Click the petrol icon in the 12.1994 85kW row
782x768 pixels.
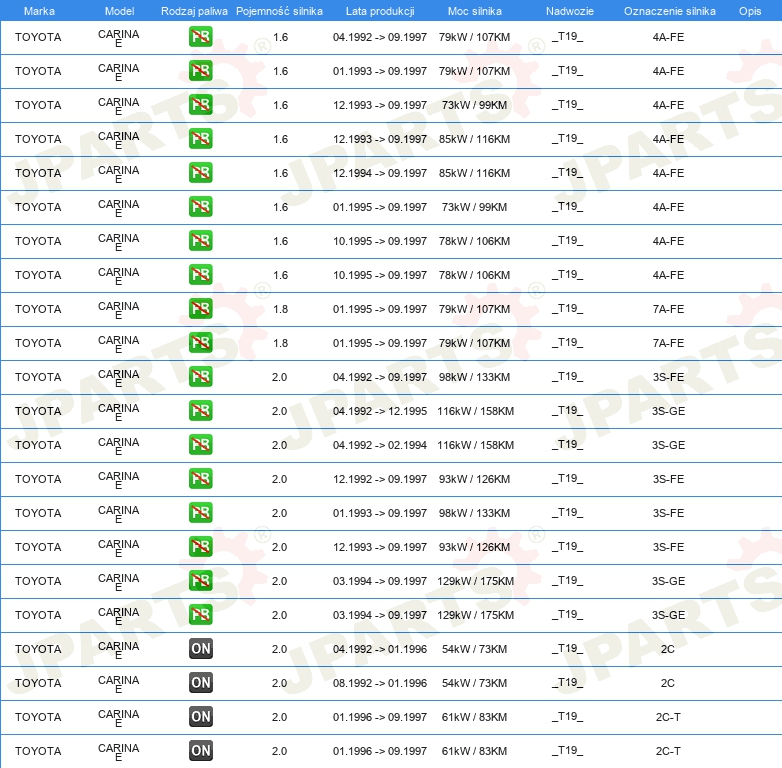pyautogui.click(x=200, y=173)
